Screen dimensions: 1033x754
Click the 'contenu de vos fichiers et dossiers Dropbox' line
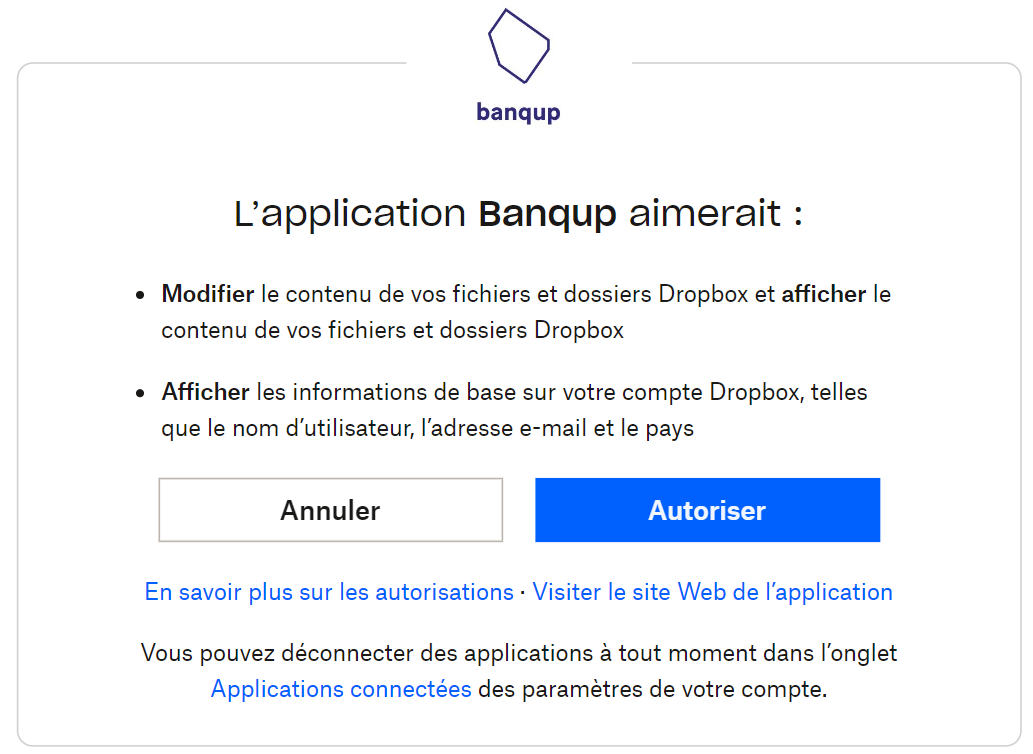point(393,330)
